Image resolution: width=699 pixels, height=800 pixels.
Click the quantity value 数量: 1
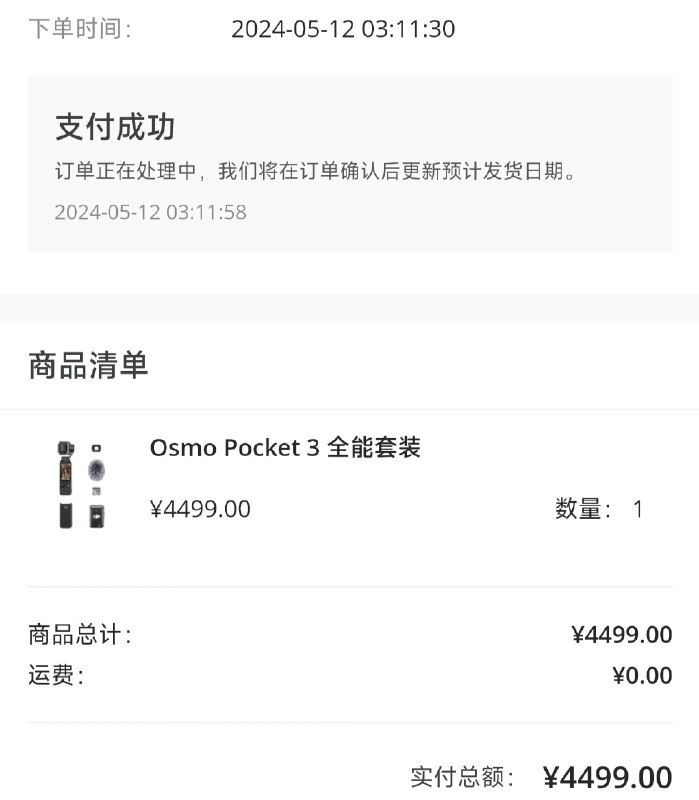597,510
